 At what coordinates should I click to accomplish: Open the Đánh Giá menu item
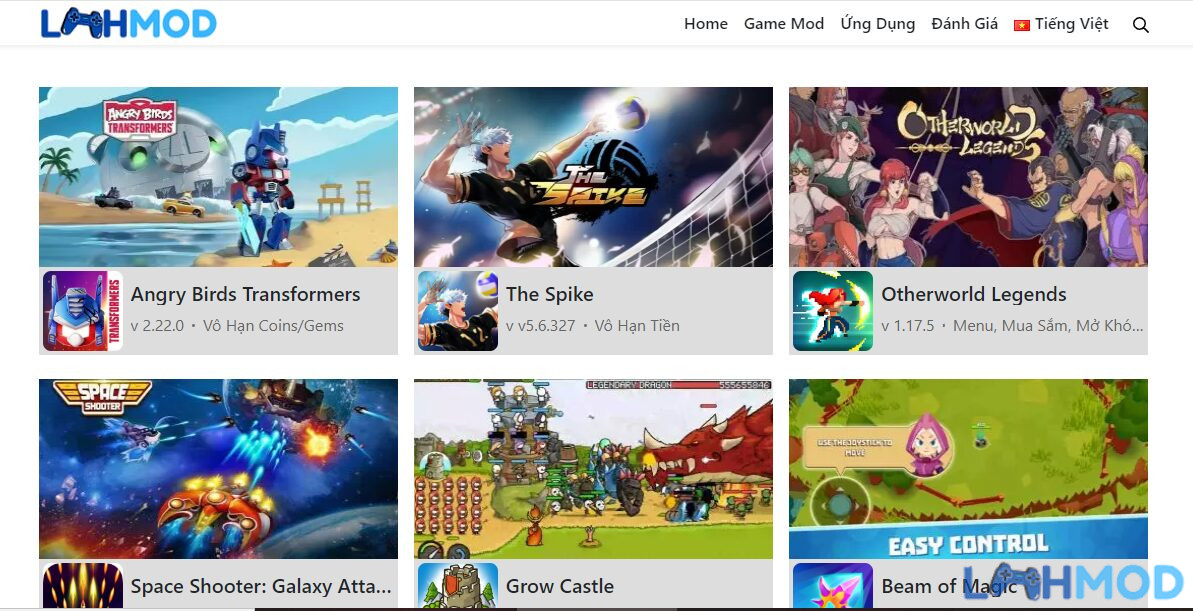pyautogui.click(x=964, y=24)
